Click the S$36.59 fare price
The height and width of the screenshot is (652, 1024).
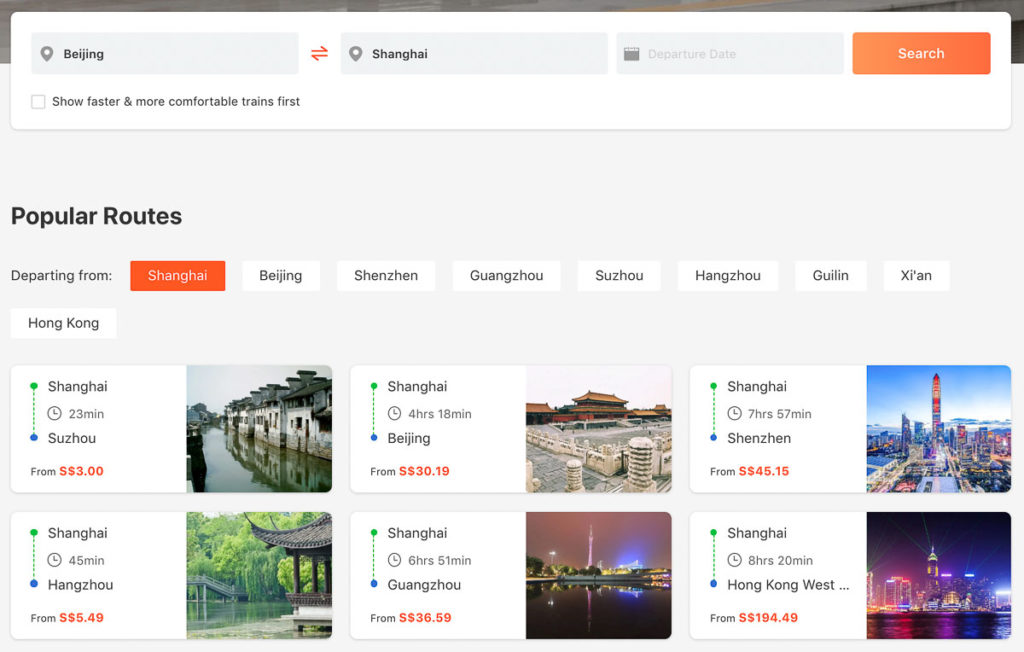point(425,617)
